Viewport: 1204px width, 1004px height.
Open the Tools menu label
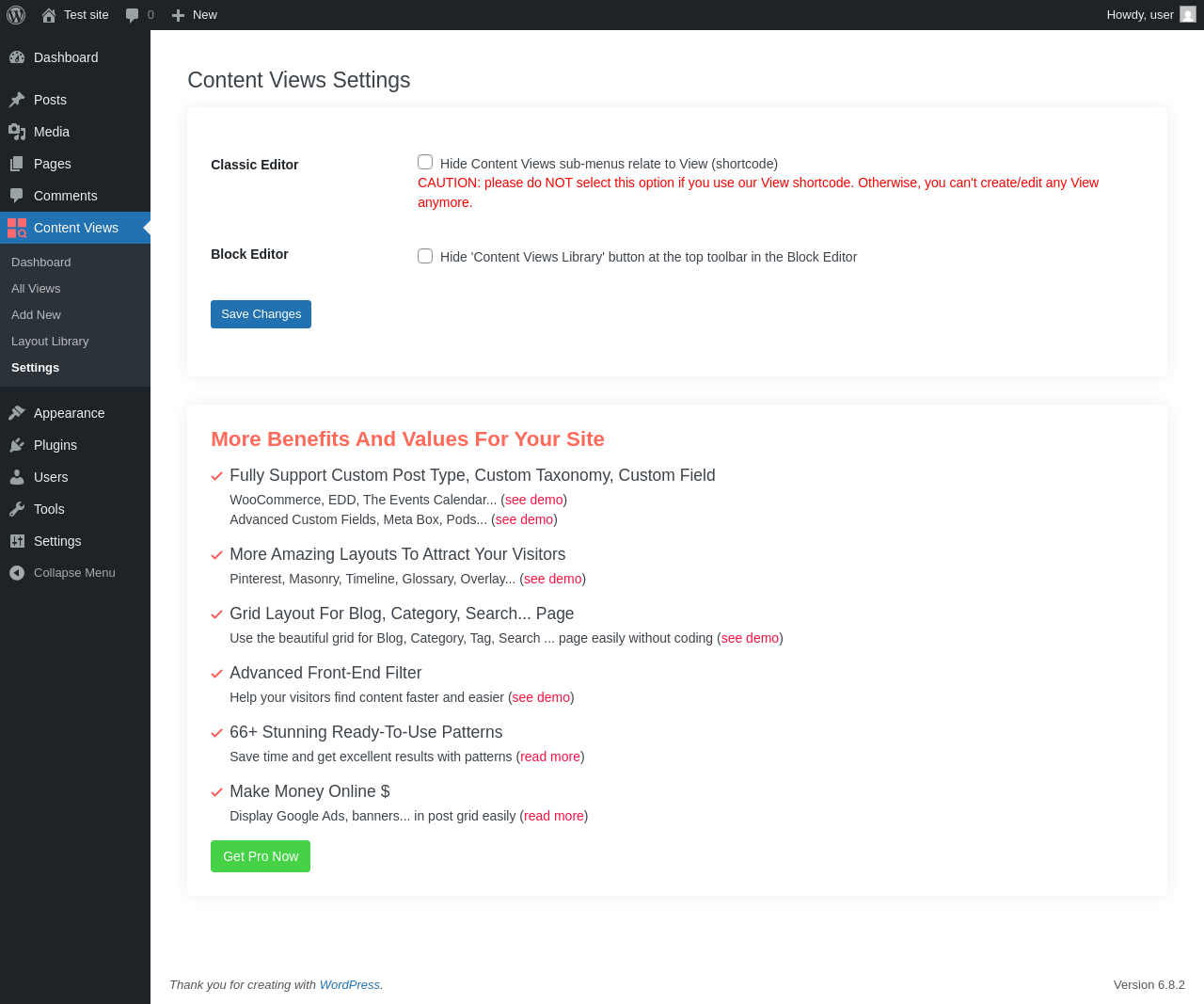[x=49, y=509]
